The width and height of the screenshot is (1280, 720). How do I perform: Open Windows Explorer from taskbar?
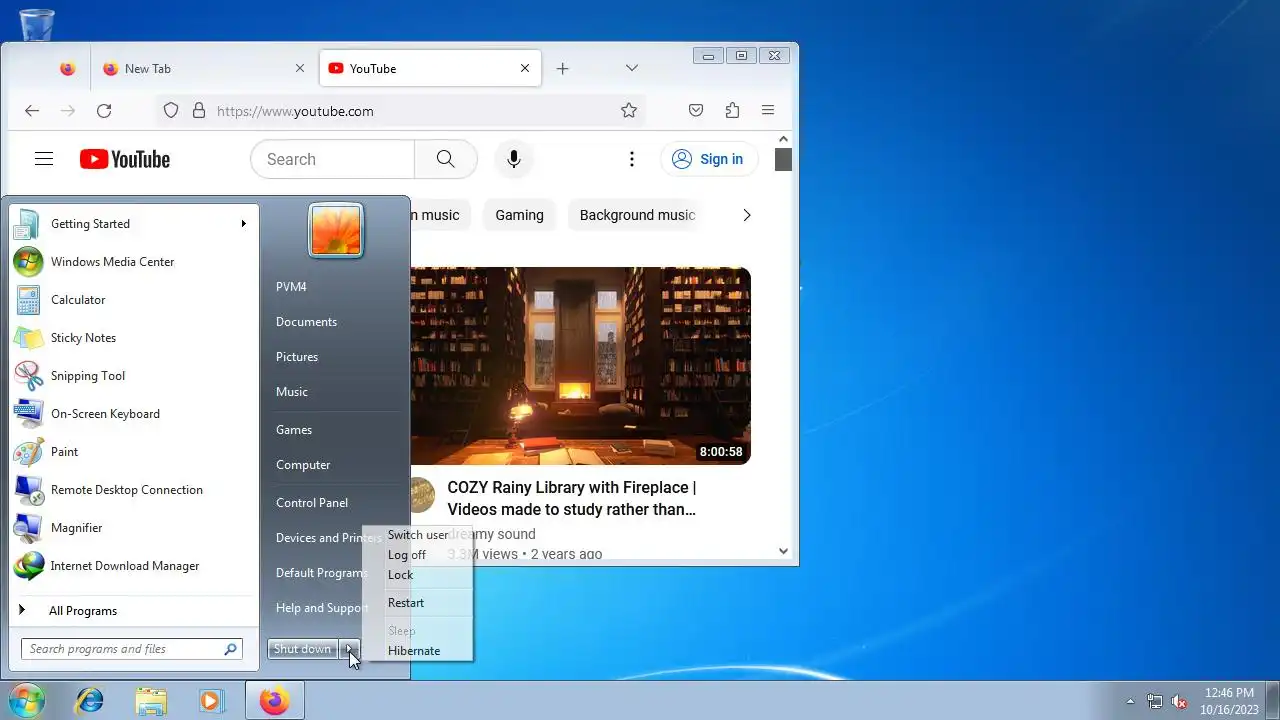[x=151, y=701]
